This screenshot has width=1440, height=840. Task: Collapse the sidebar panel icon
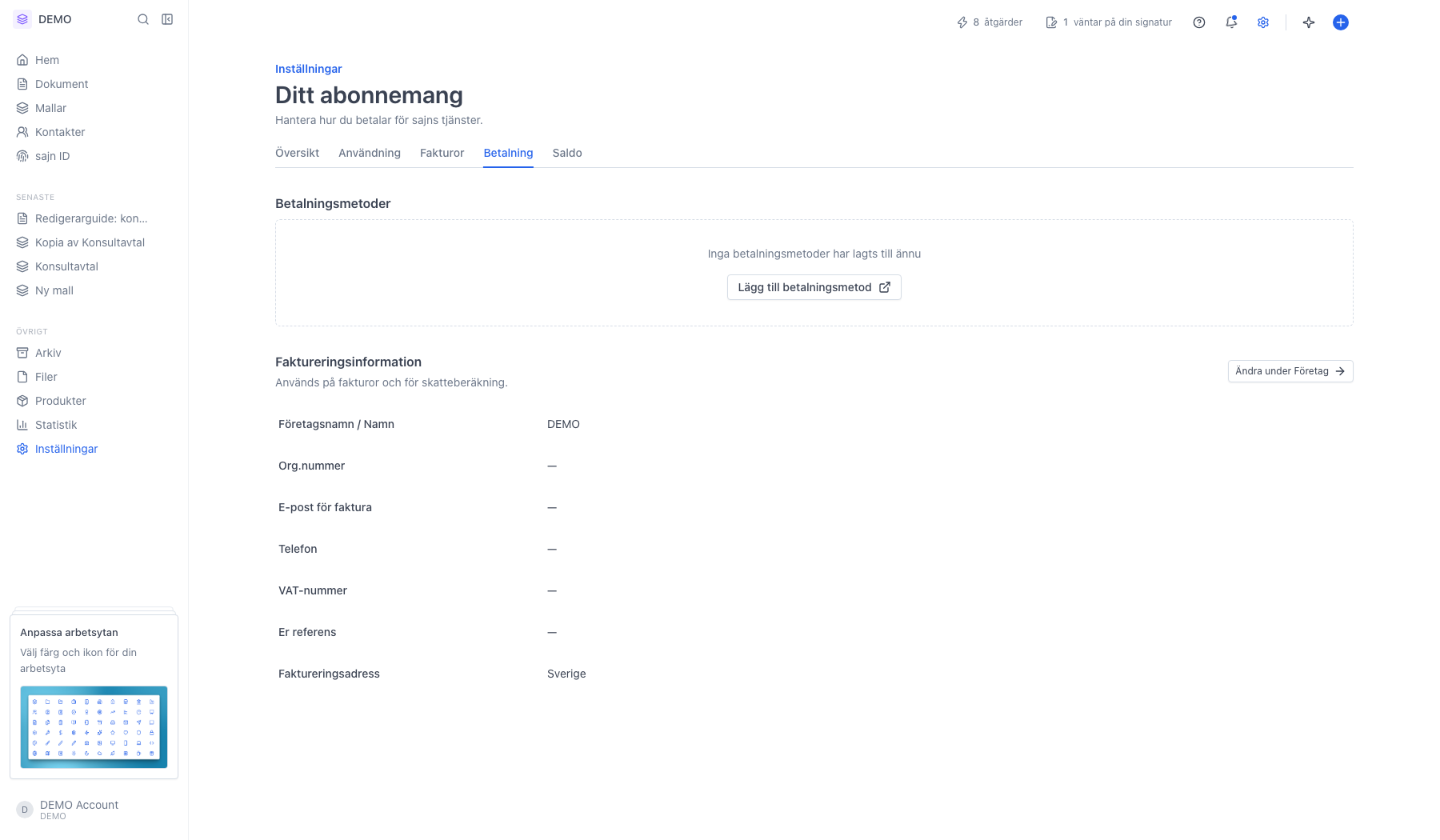(167, 19)
